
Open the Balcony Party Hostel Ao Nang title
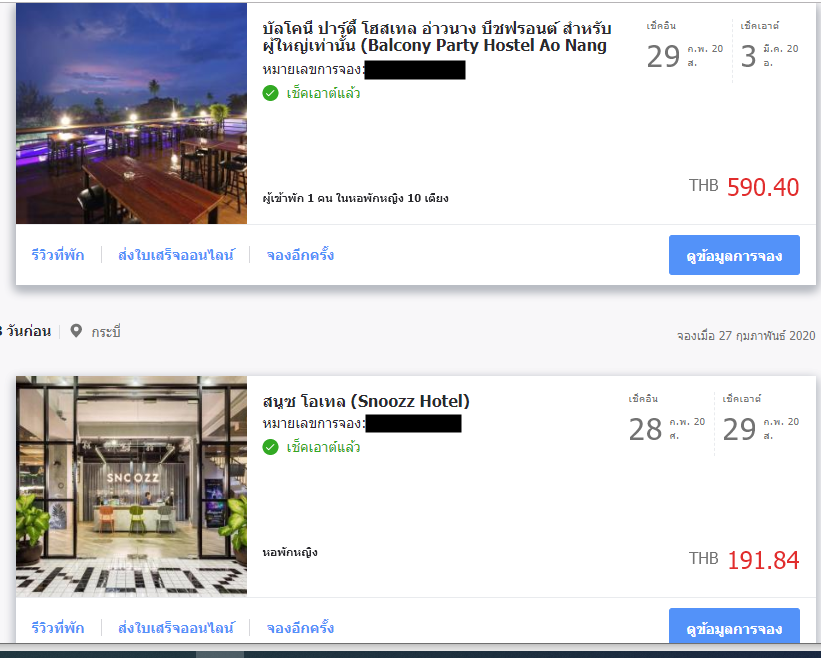[x=437, y=37]
